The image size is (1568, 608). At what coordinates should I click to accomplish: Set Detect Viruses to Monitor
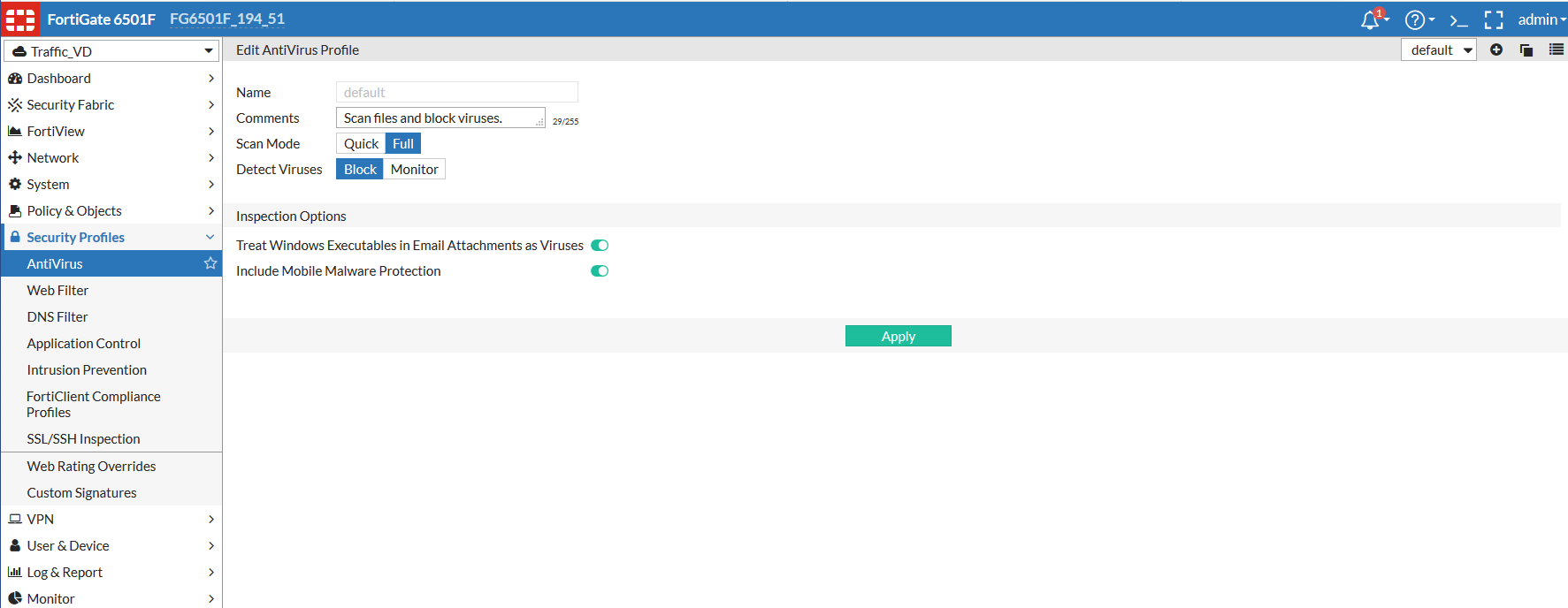tap(415, 169)
